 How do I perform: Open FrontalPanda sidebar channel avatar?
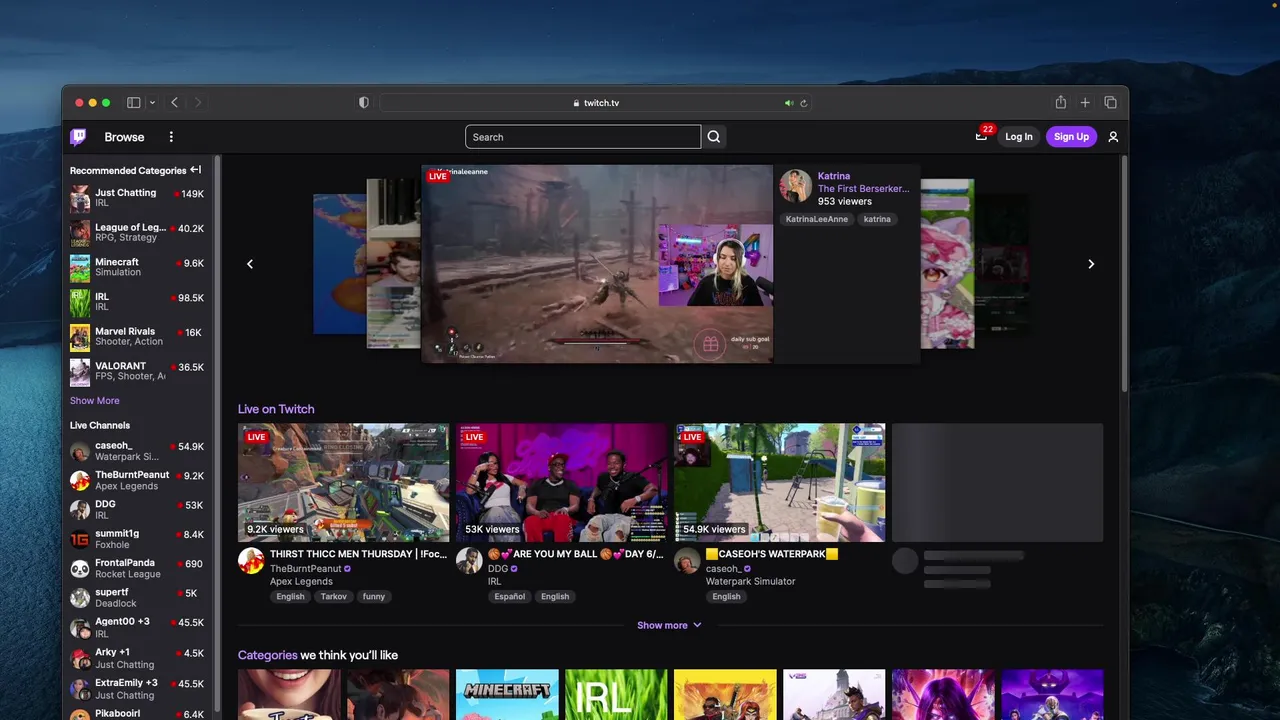click(80, 569)
